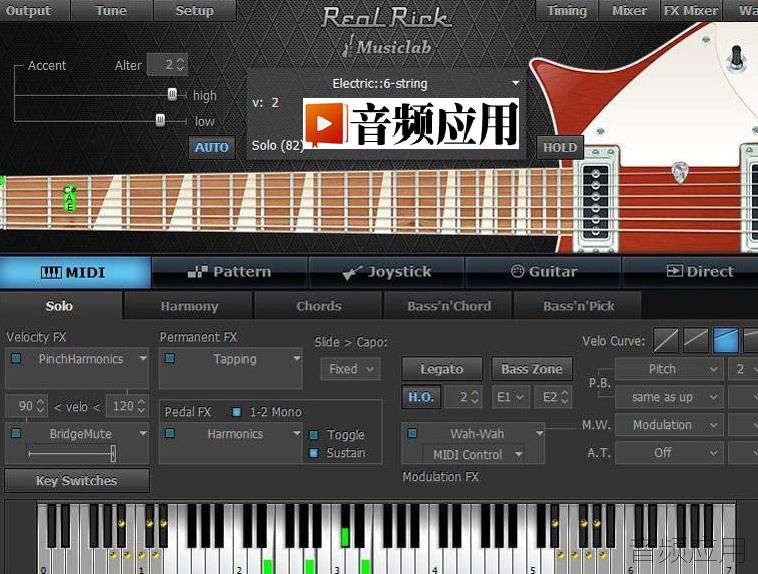Select the Bass'n'Pick mode tab

point(578,306)
